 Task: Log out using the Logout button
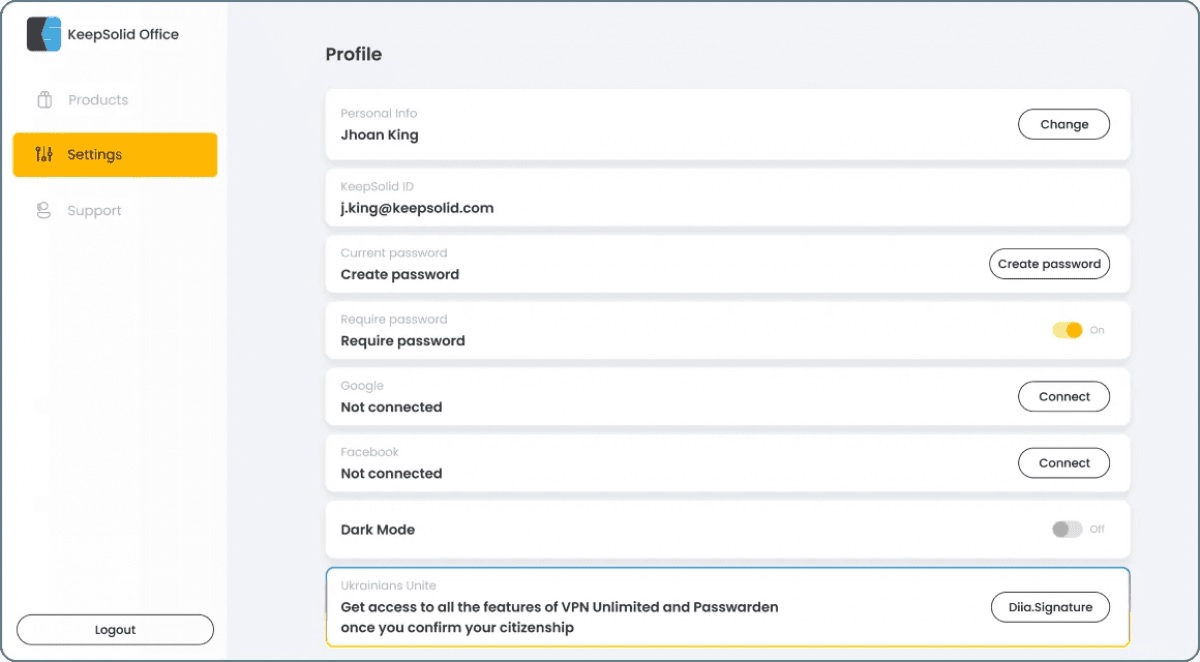click(x=115, y=630)
